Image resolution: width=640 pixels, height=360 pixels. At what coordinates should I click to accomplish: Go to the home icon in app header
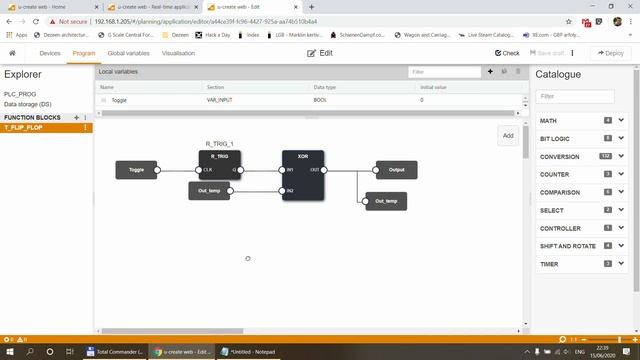click(x=12, y=53)
